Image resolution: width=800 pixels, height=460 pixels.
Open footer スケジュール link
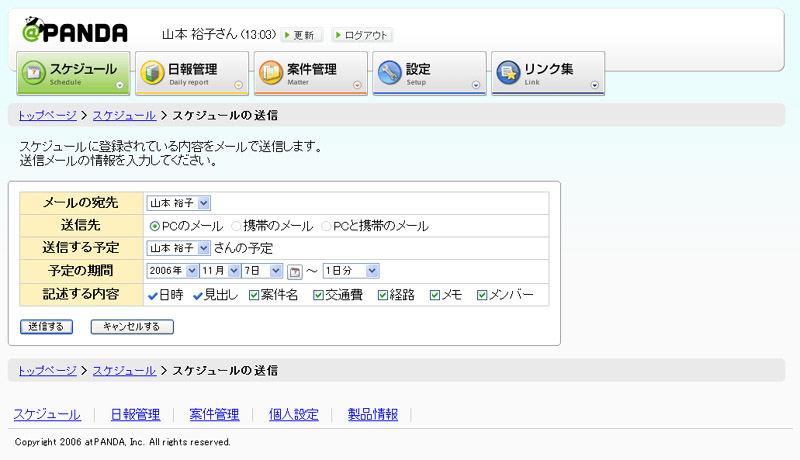[47, 415]
